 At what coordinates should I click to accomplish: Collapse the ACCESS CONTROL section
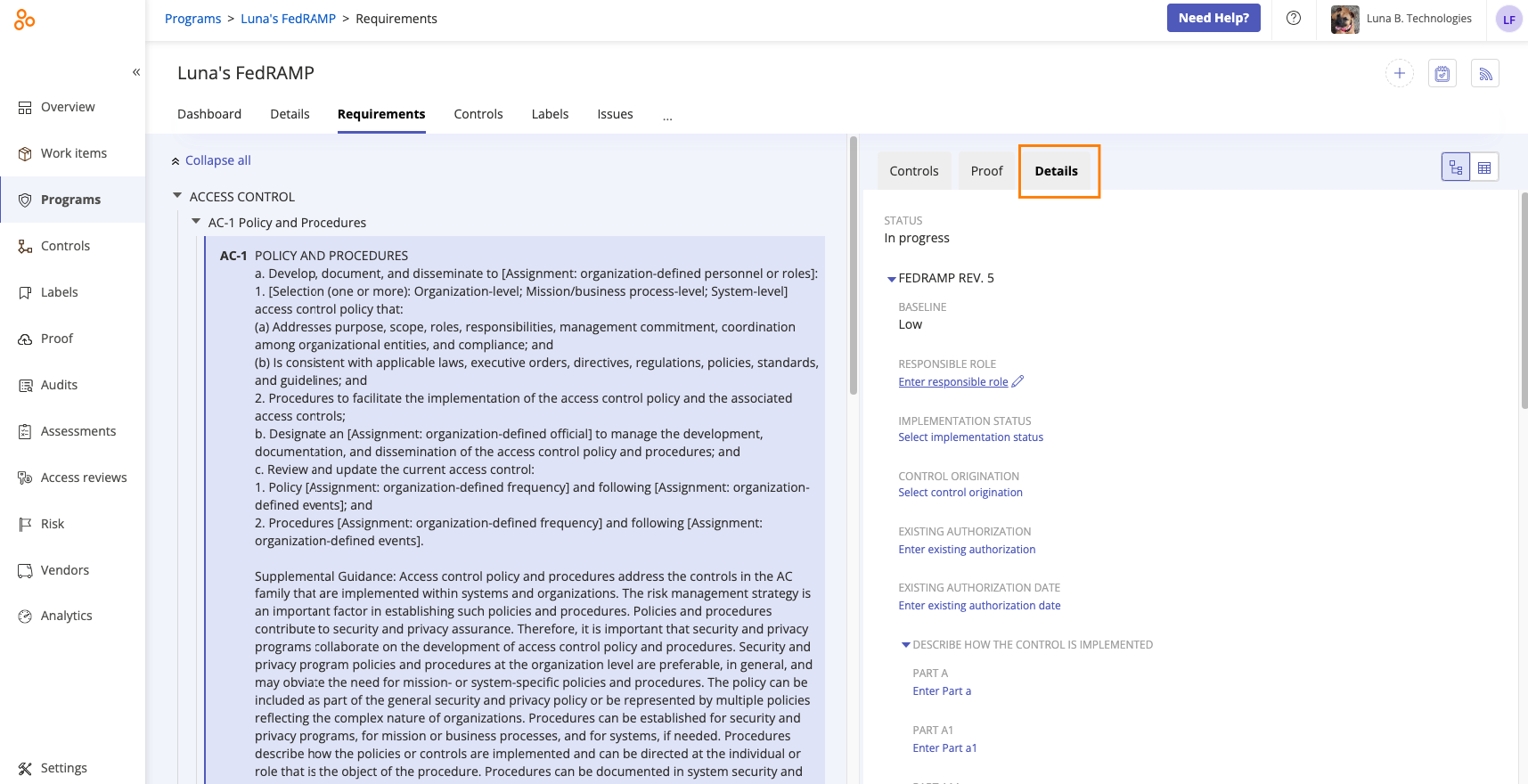[x=177, y=196]
